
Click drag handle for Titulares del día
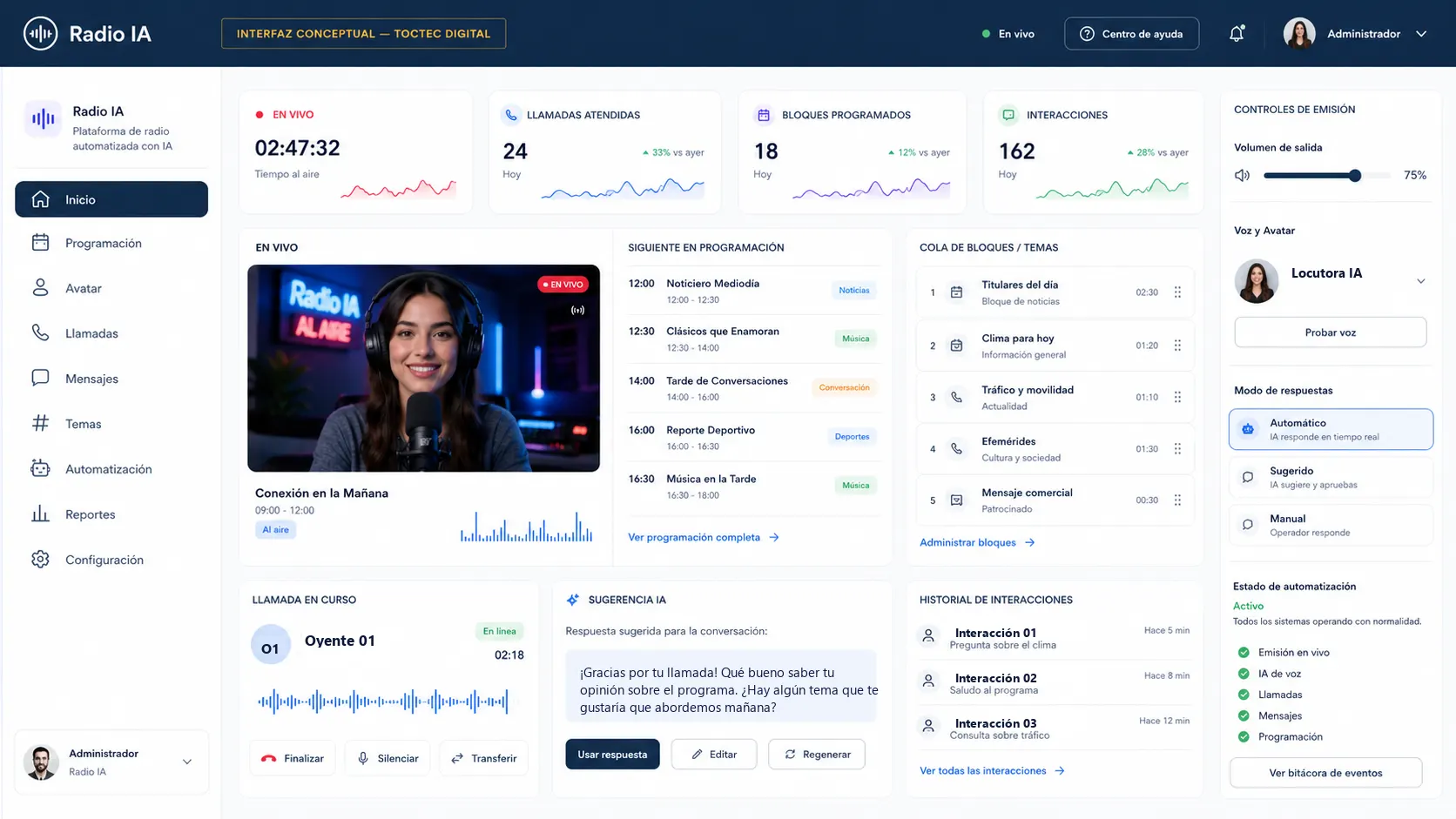point(1177,292)
